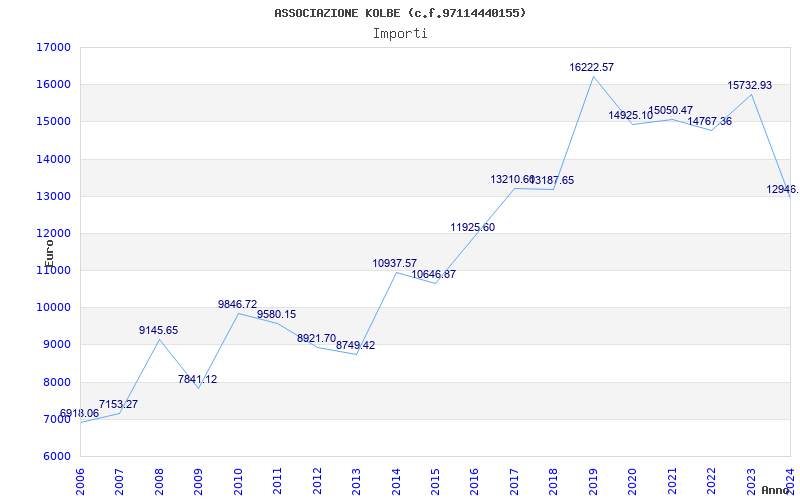800x500 pixels.
Task: Click the 13187.65 data label
Action: [x=552, y=180]
